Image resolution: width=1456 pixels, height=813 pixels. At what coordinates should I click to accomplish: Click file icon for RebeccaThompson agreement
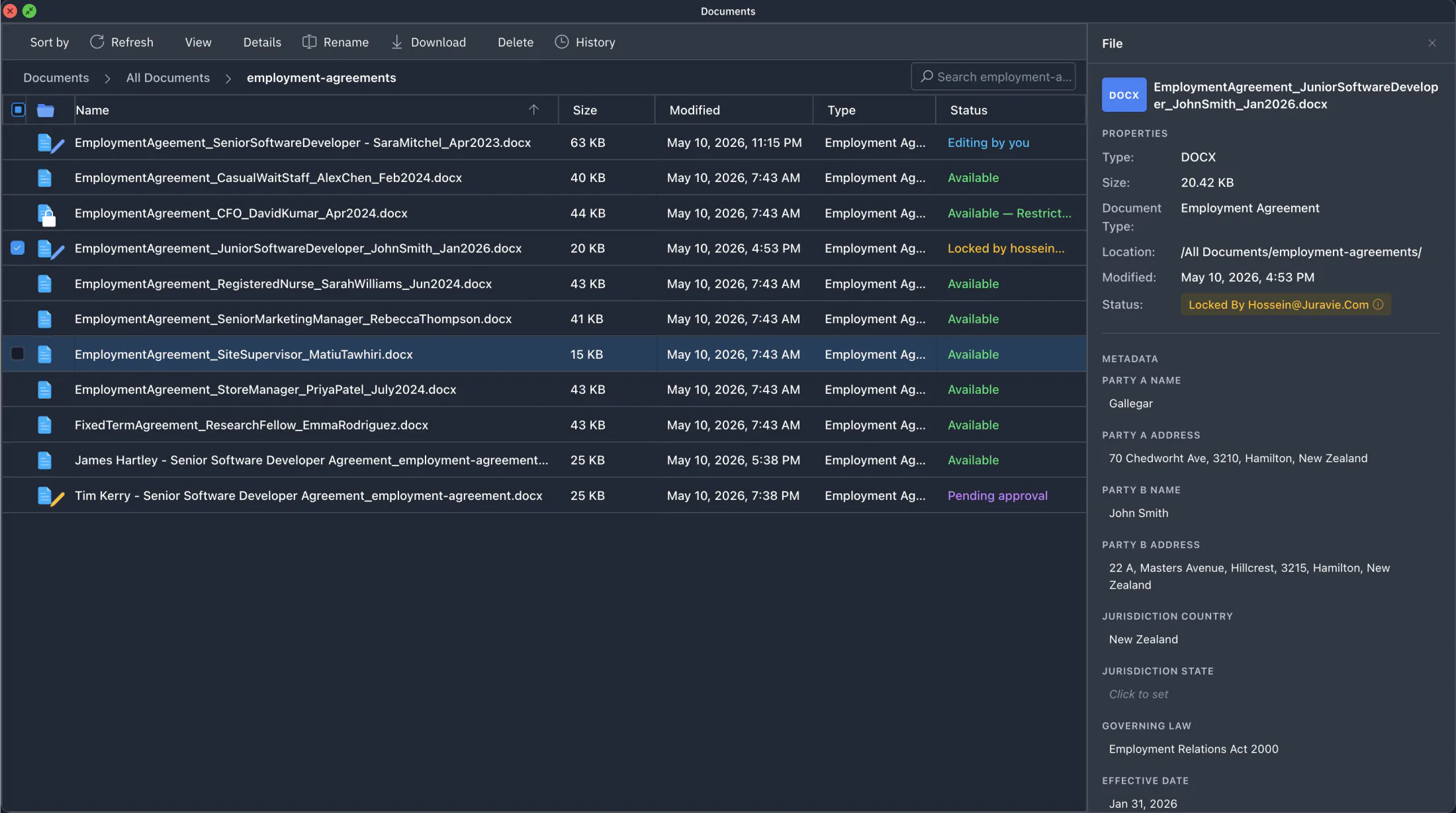pos(44,319)
